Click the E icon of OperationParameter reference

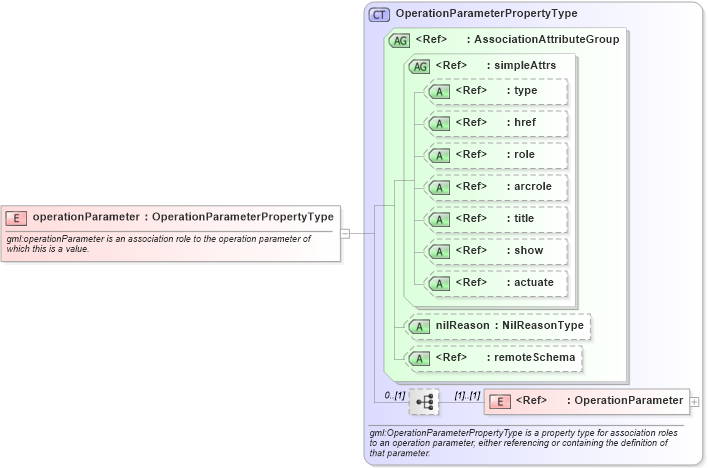click(500, 402)
